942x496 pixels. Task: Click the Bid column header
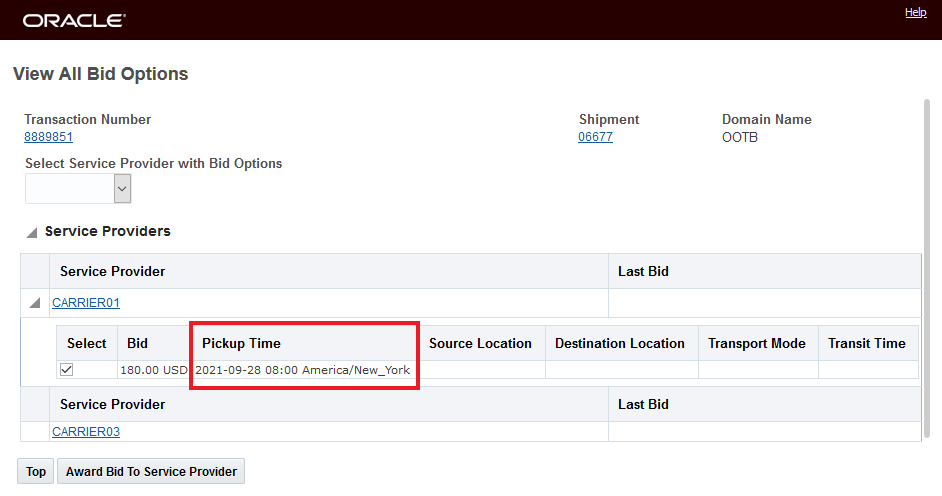point(138,343)
